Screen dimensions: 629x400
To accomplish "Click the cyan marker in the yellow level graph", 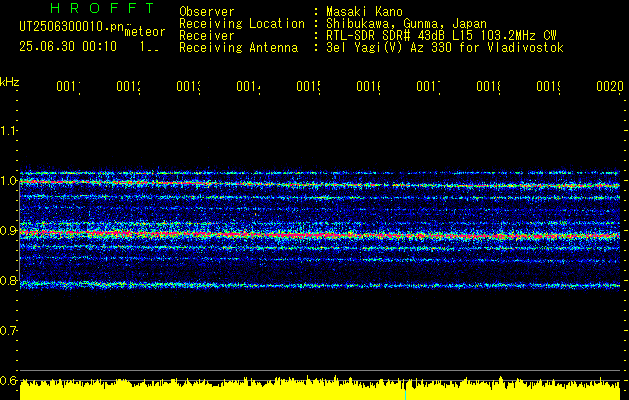I will tap(406, 394).
